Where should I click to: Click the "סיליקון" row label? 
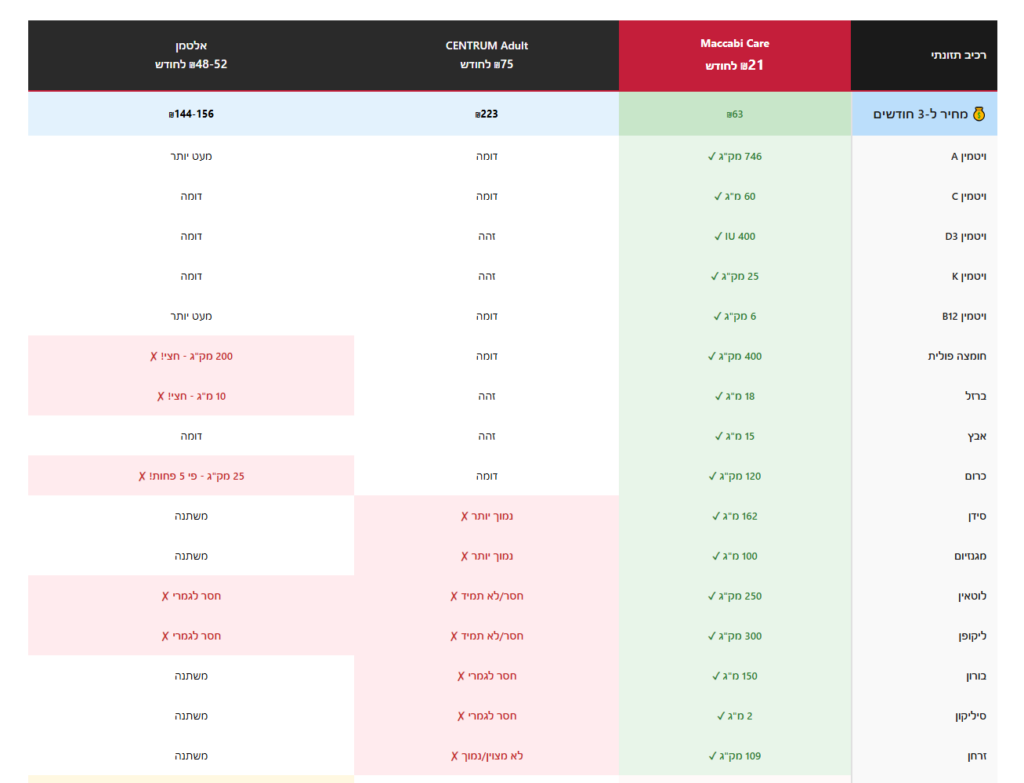(970, 716)
